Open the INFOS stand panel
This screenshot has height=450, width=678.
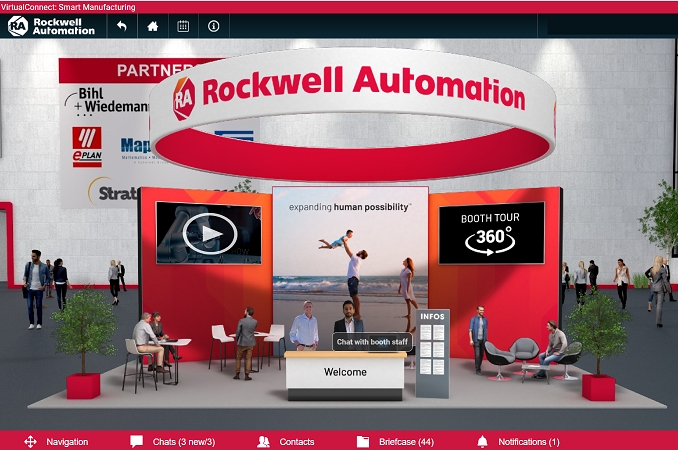(432, 353)
